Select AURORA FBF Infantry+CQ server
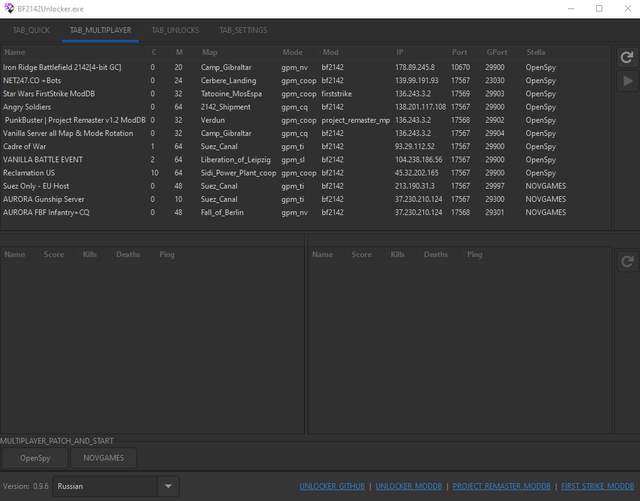 305,212
